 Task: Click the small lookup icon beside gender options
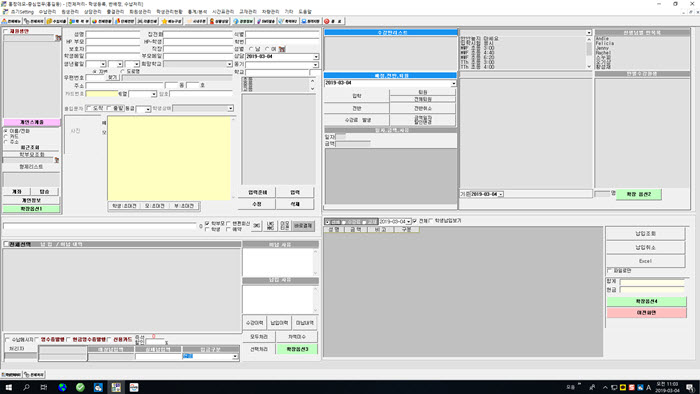[x=282, y=49]
